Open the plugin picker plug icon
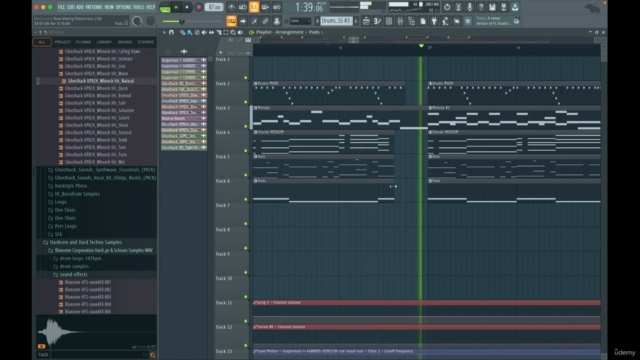This screenshot has height=360, width=640. tap(434, 21)
